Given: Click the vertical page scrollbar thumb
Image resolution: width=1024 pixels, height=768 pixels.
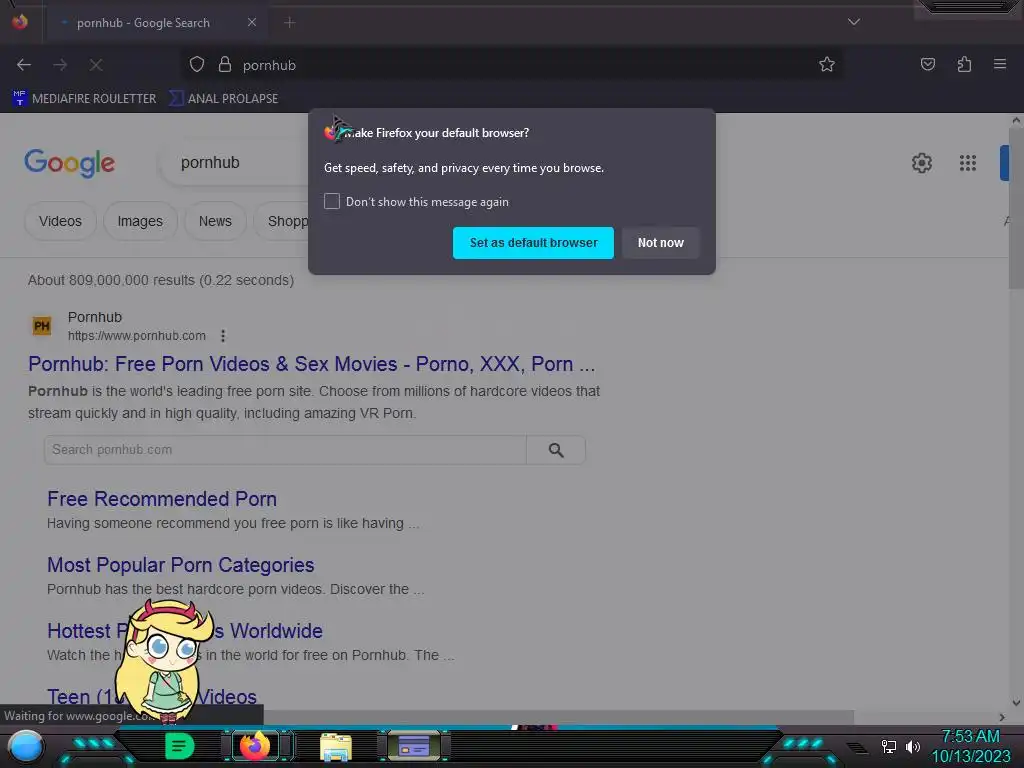Looking at the screenshot, I should click(x=1016, y=209).
